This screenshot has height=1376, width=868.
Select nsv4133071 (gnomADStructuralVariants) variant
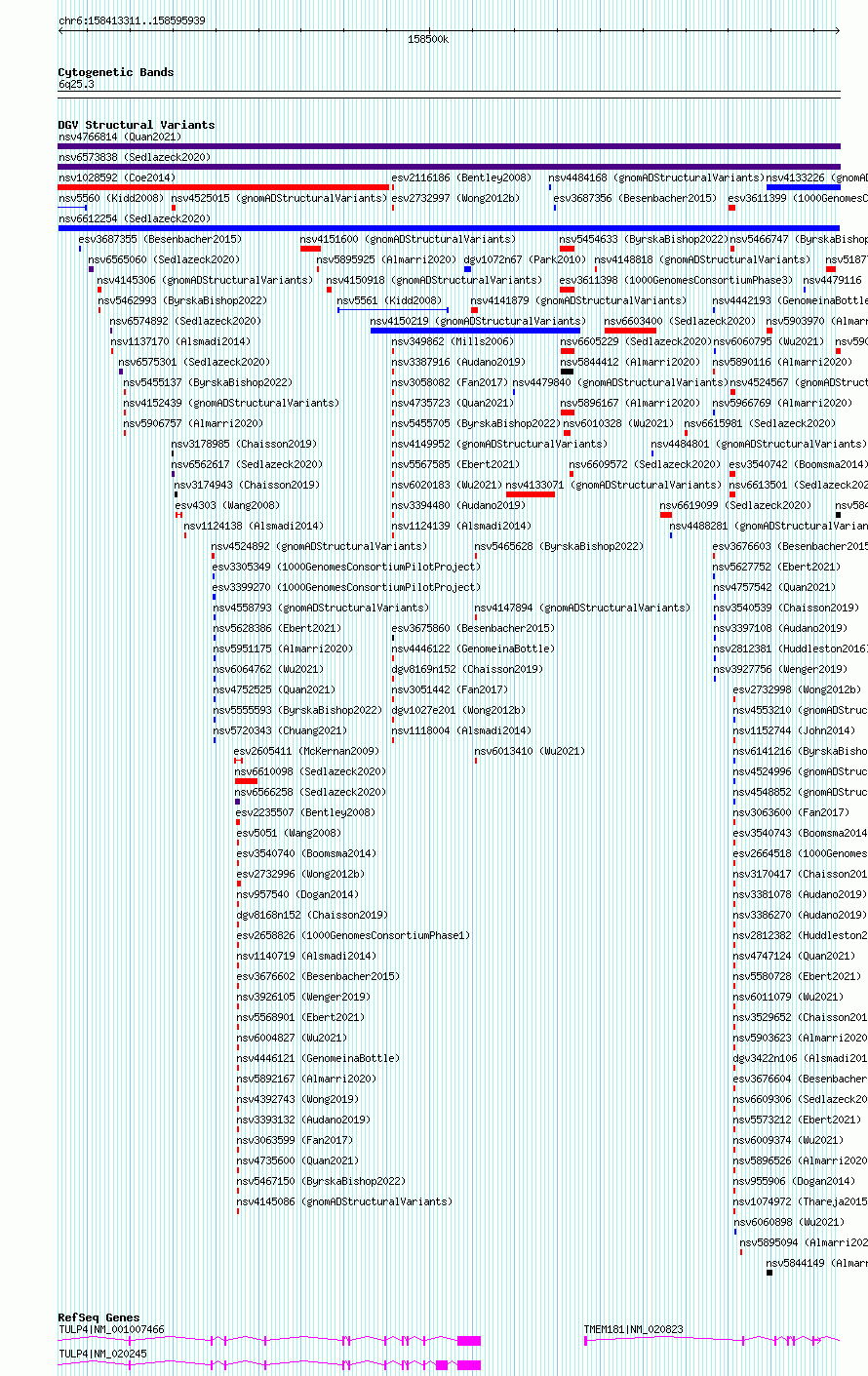[613, 485]
